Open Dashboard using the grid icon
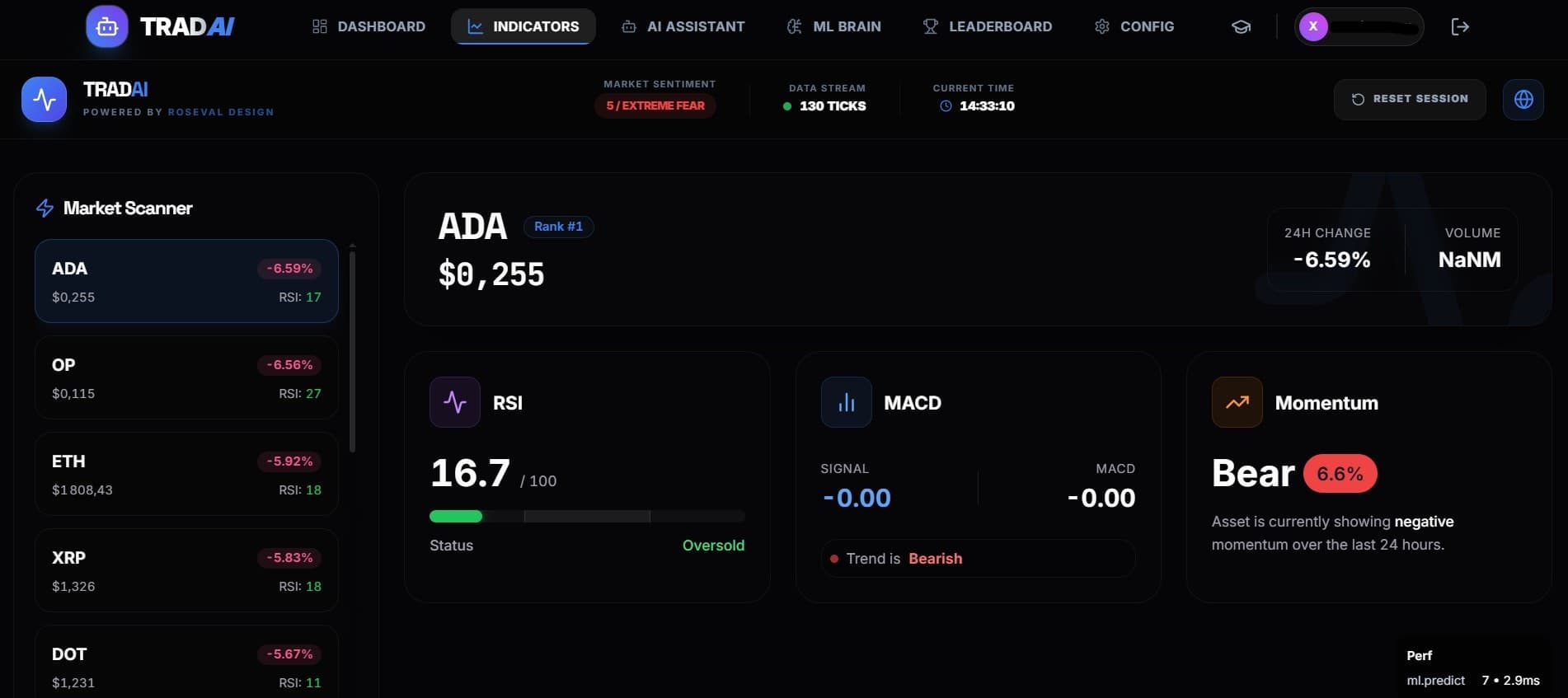Screen dimensions: 1568x698 coord(319,26)
